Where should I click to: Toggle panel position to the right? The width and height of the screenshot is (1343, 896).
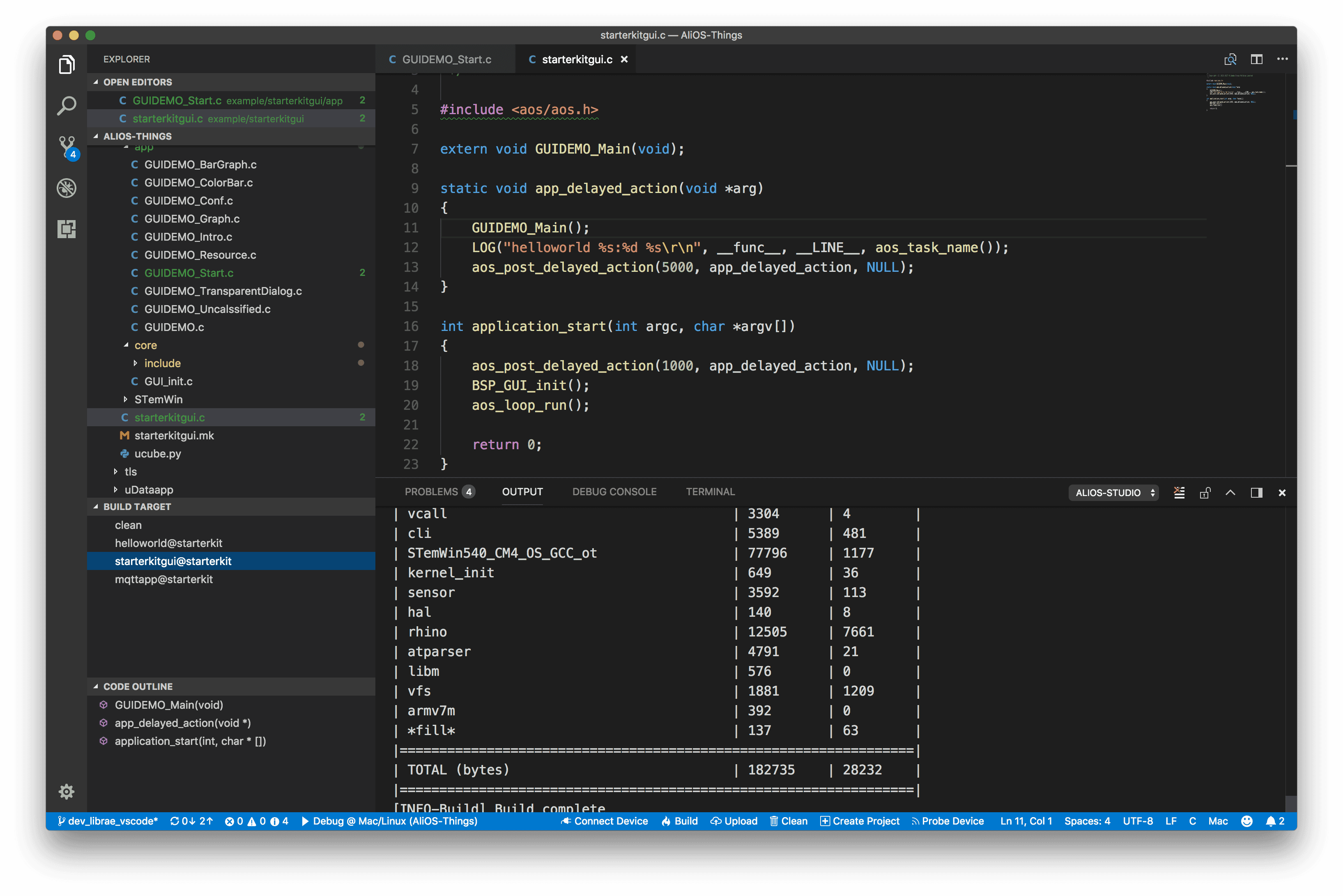tap(1256, 493)
